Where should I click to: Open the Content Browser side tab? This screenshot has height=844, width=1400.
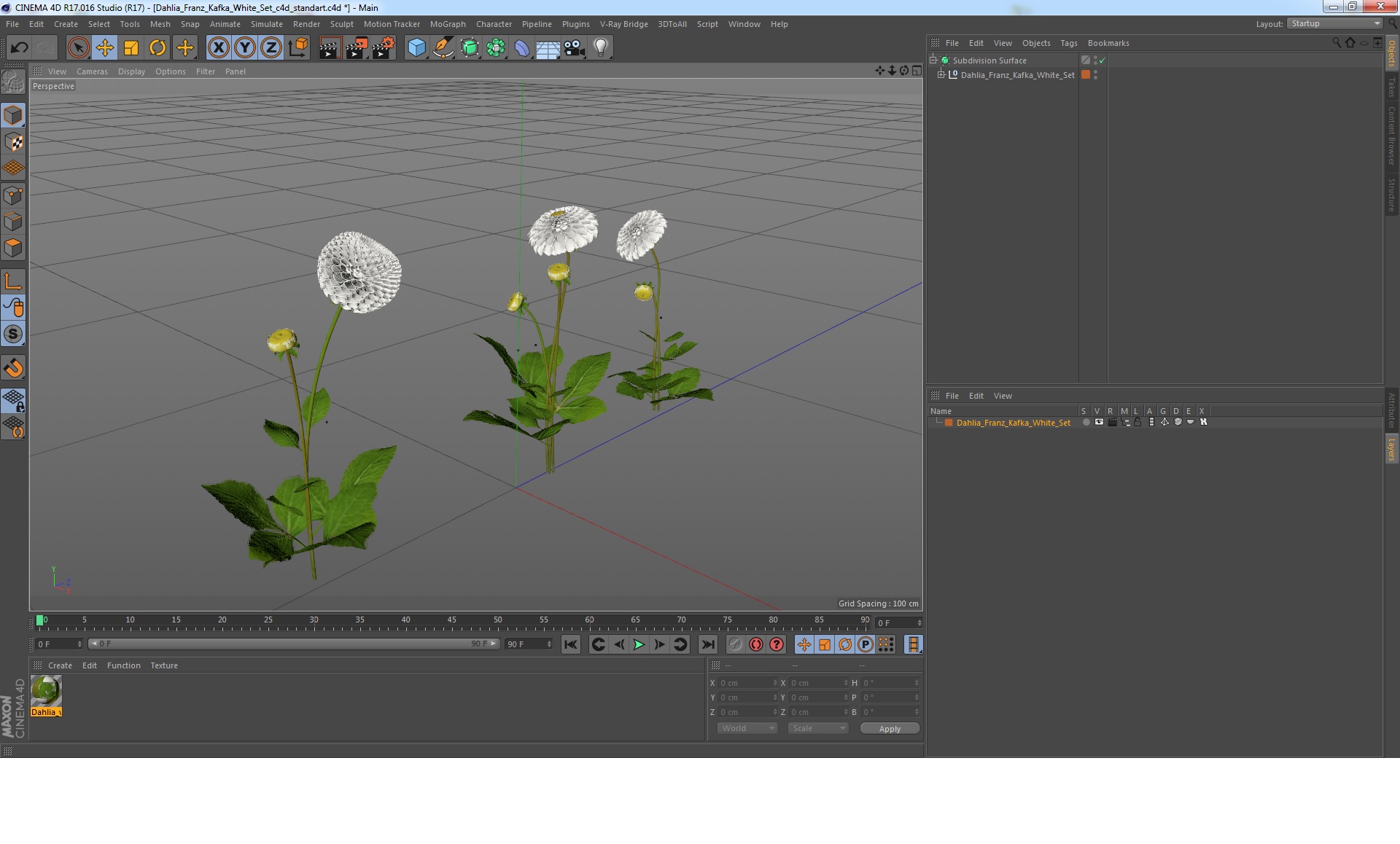(x=1391, y=136)
